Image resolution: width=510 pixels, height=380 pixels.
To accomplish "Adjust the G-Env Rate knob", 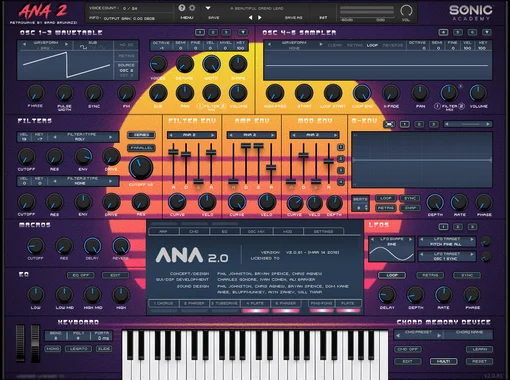I will pyautogui.click(x=459, y=202).
